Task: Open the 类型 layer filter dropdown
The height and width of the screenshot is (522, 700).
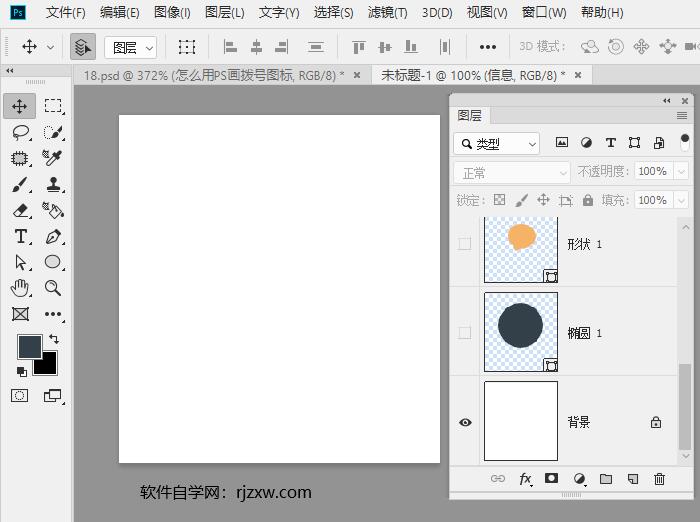Action: tap(496, 144)
